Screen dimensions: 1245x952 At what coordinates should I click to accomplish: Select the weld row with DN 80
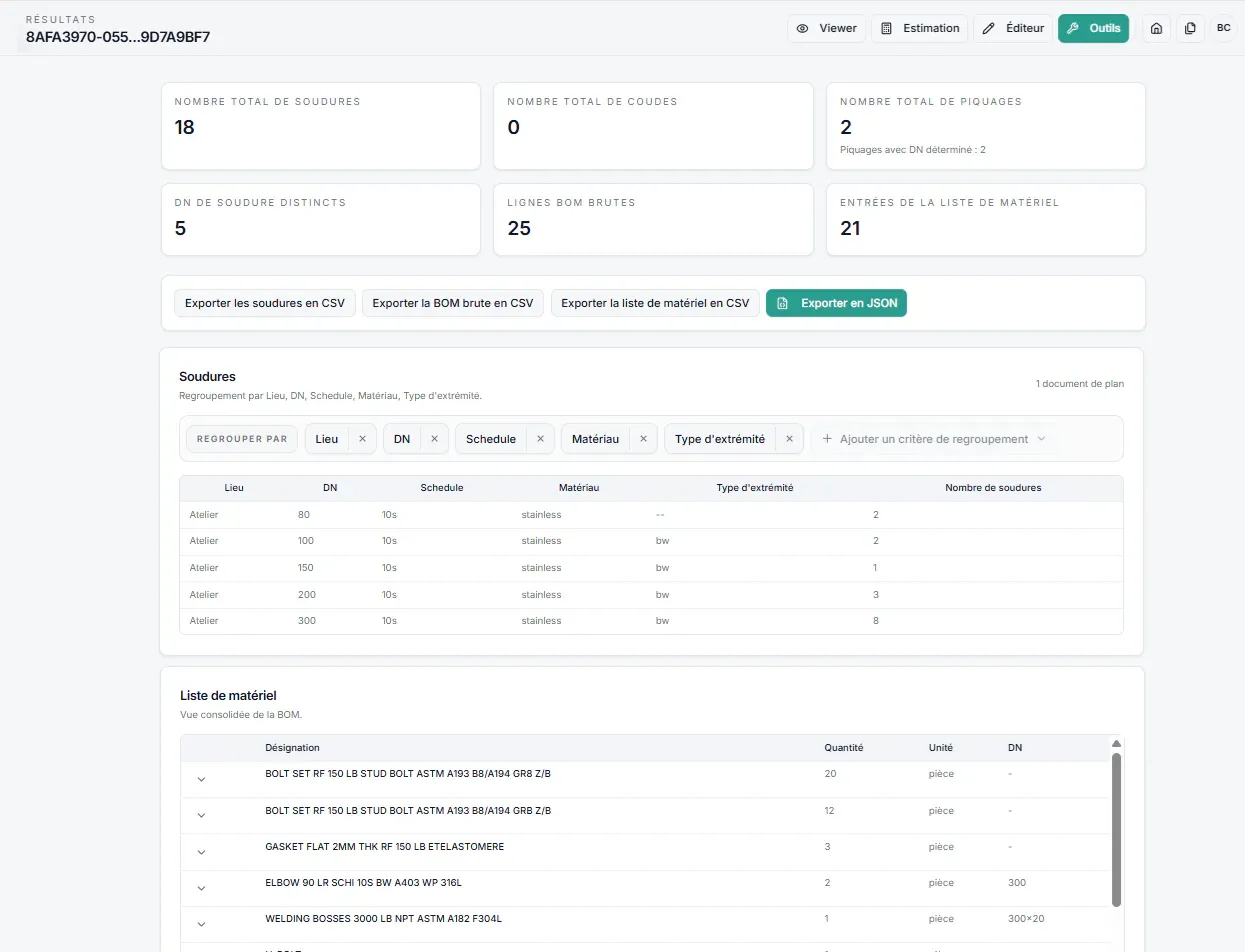(x=651, y=515)
